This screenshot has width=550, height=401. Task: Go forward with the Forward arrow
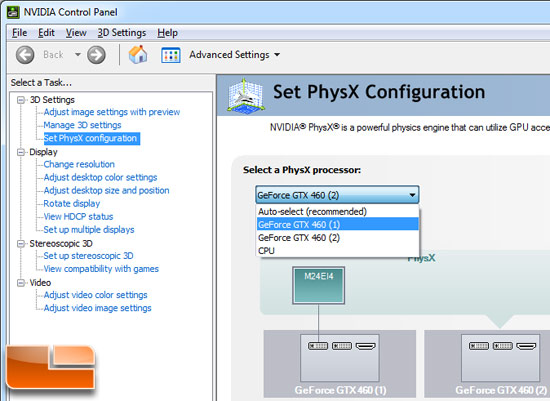point(96,55)
